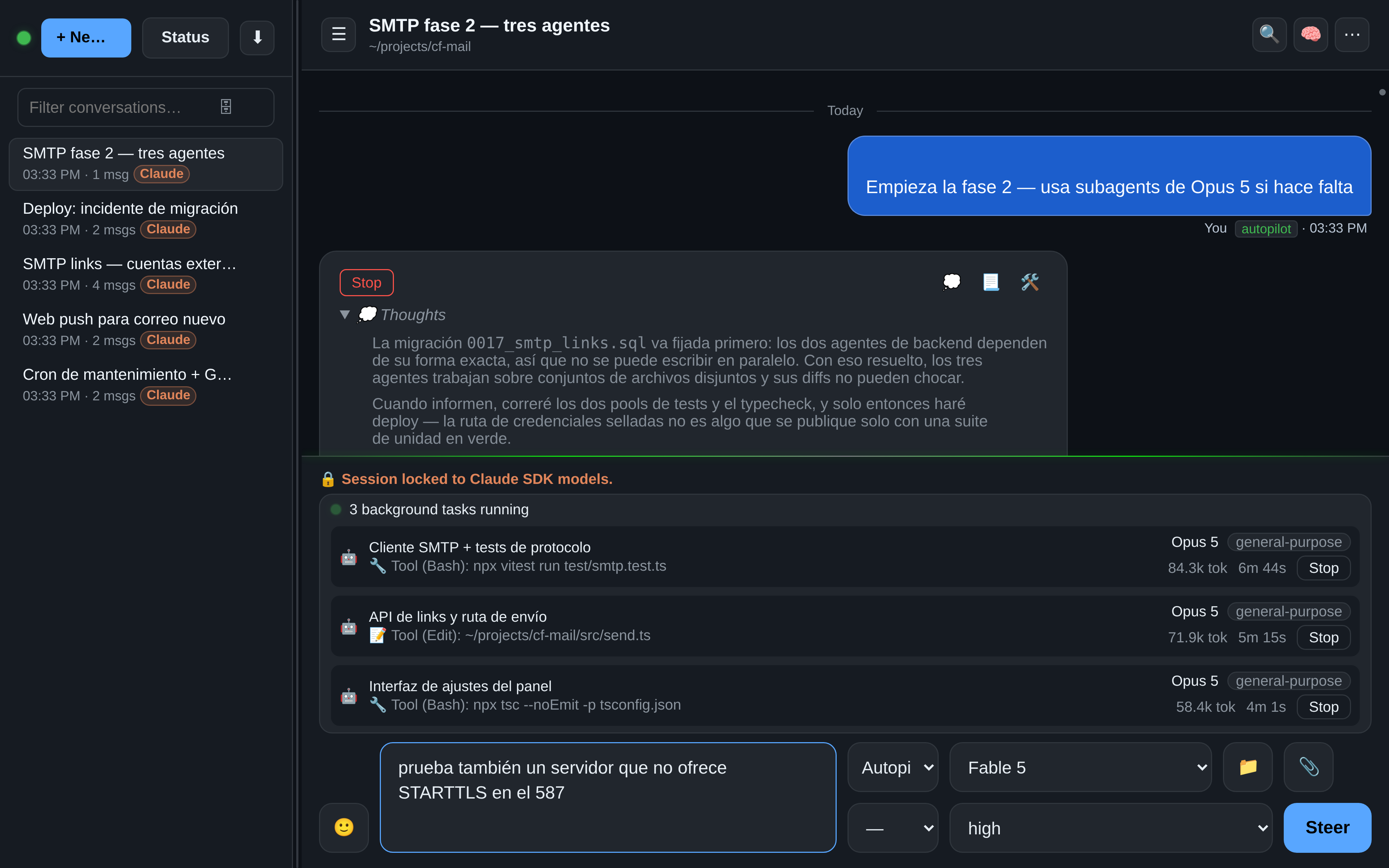Open the three-dots more options menu
Viewport: 1389px width, 868px height.
(x=1352, y=34)
